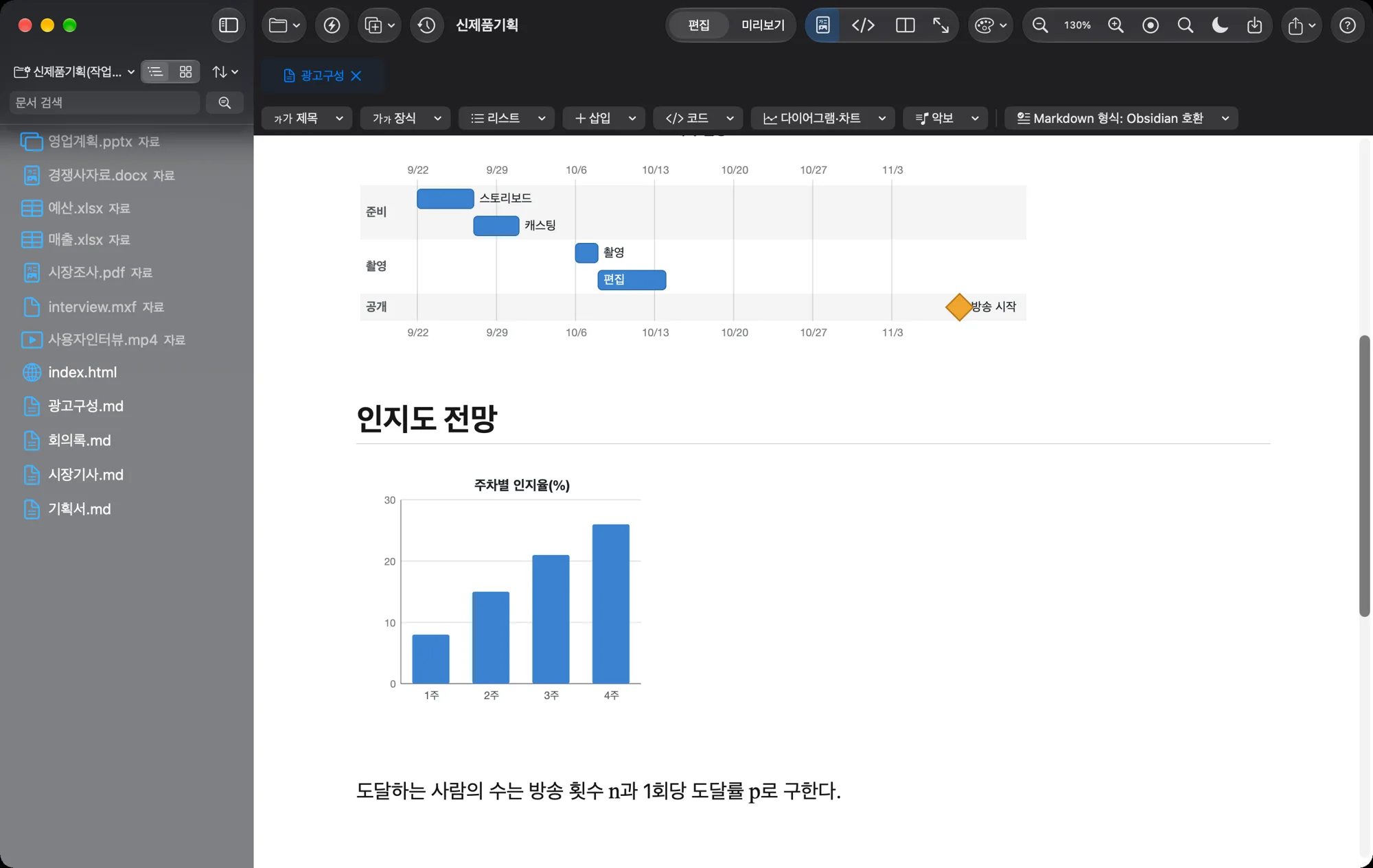Click the 문서 검색 search field

point(105,102)
